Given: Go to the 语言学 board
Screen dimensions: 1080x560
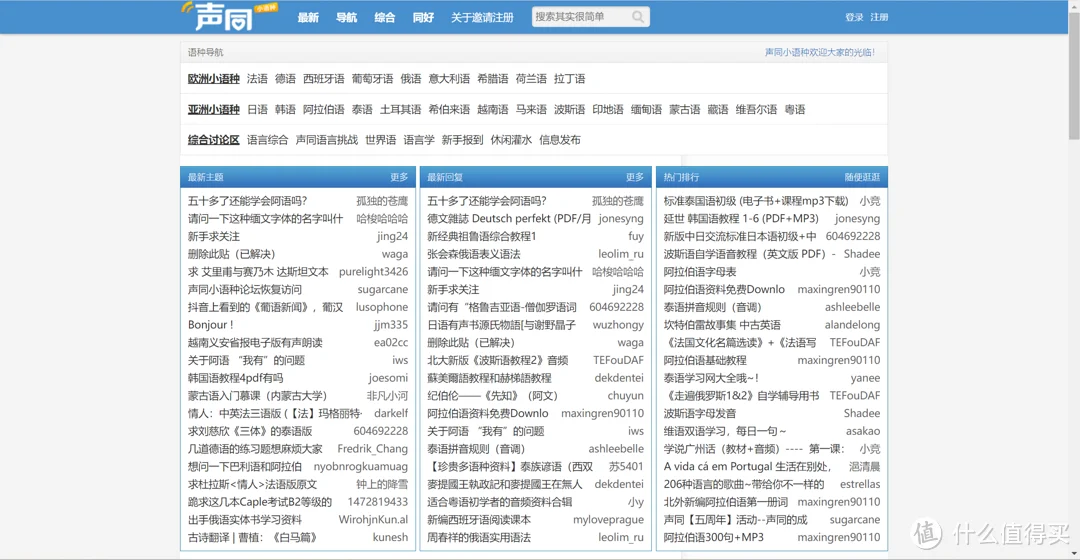Looking at the screenshot, I should (x=419, y=140).
